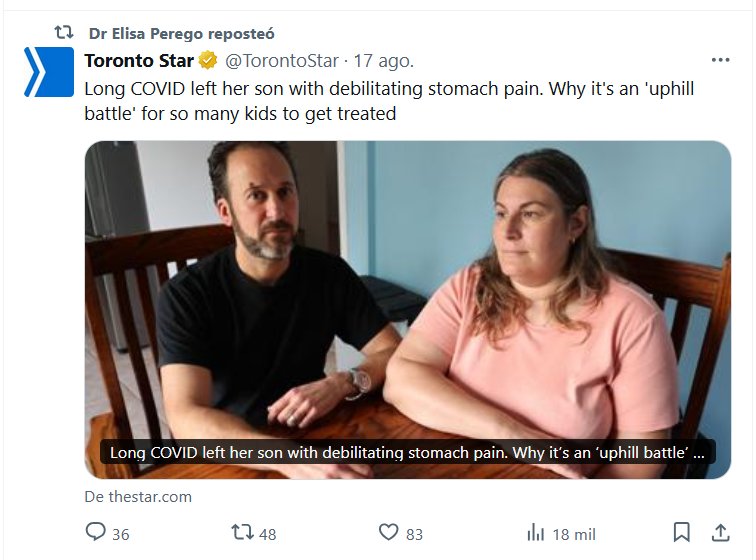Click the 83 likes count number
Viewport: 756px width, 560px height.
(x=415, y=533)
